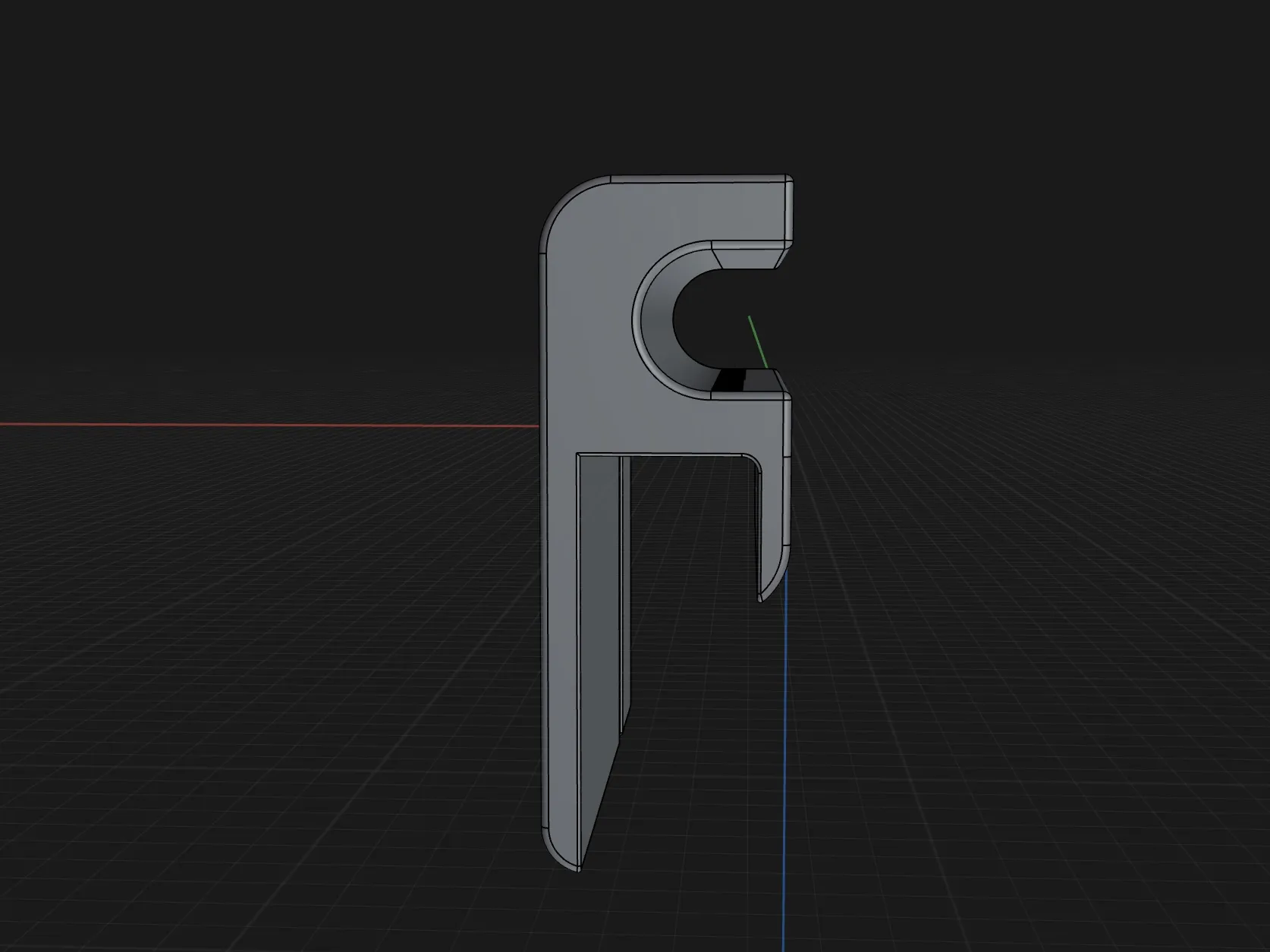Click the right end face of the top arm
This screenshot has width=1270, height=952.
click(789, 212)
